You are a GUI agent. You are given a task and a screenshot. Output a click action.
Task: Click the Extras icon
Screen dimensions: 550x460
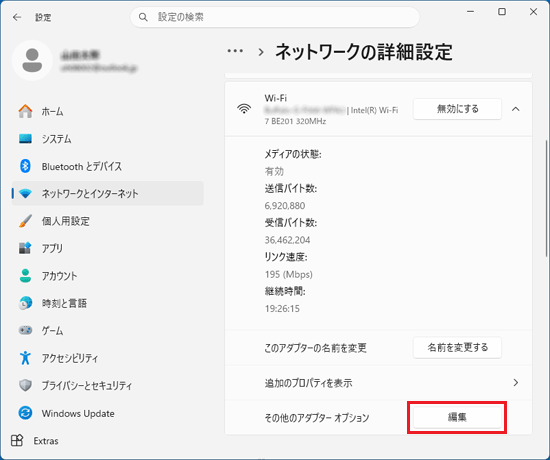(x=17, y=440)
